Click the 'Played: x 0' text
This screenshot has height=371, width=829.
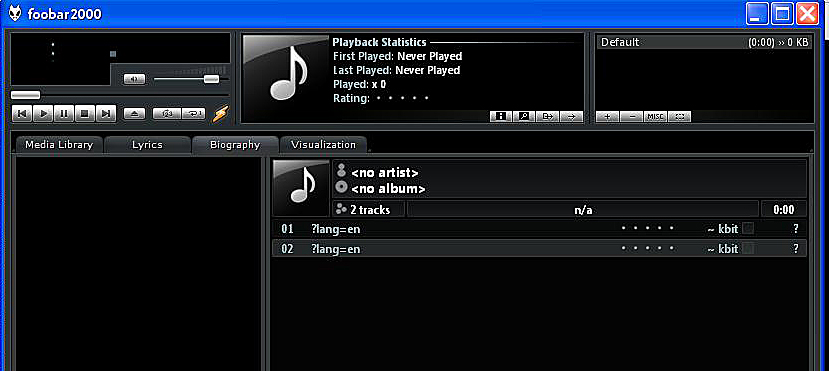360,84
